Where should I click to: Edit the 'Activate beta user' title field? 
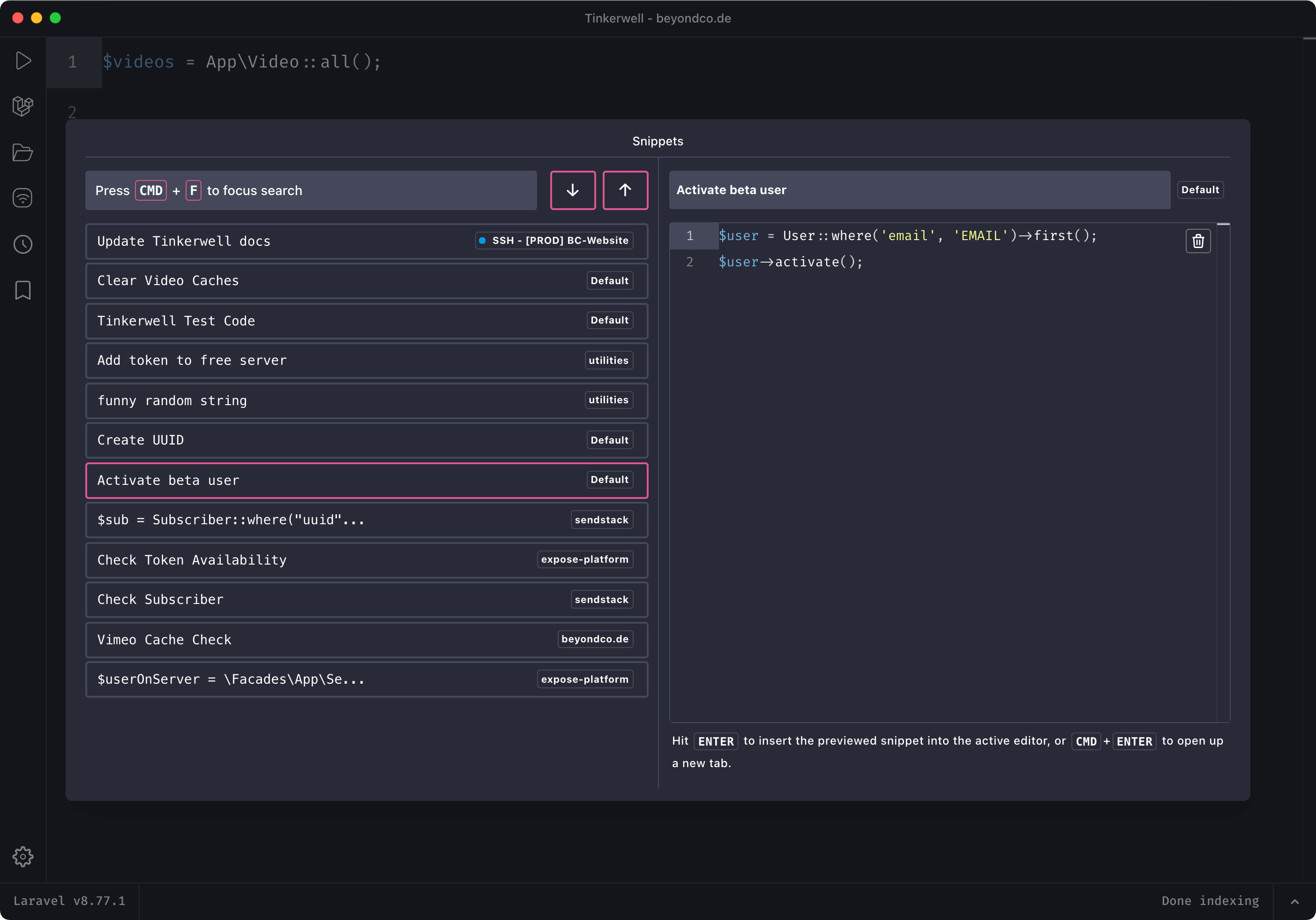click(x=920, y=190)
